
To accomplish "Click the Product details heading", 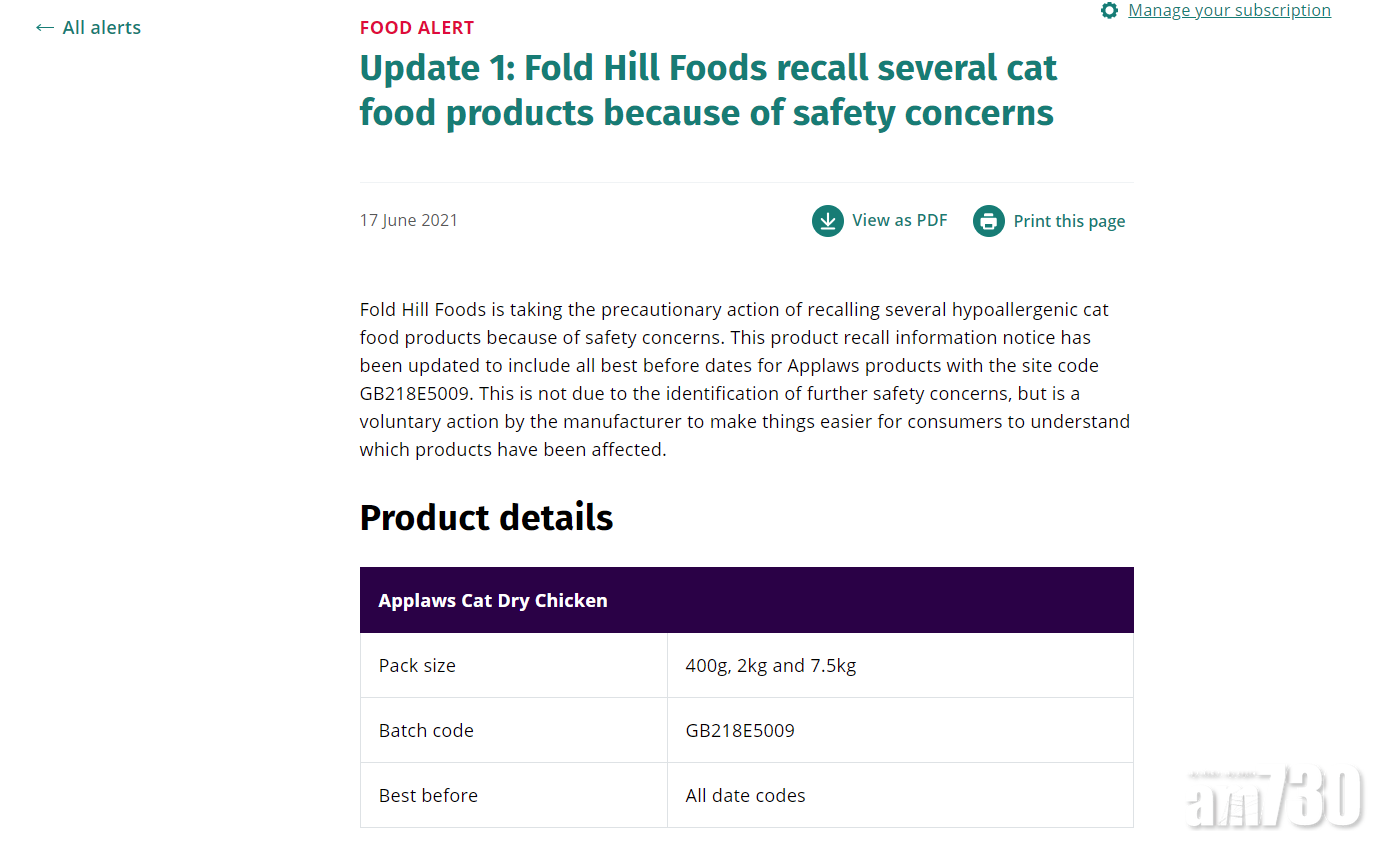I will 486,518.
